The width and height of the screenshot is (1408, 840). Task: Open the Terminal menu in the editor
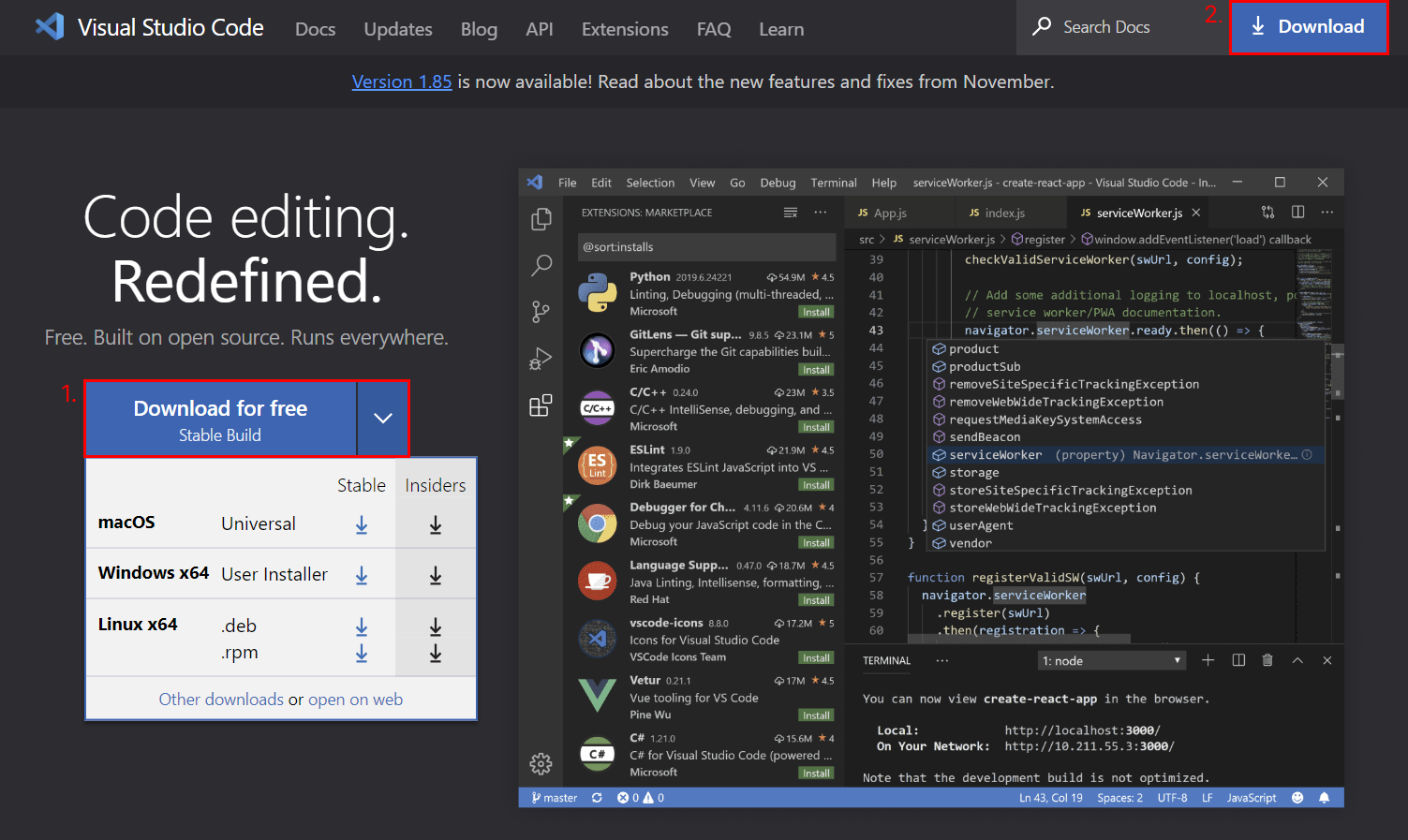tap(834, 183)
